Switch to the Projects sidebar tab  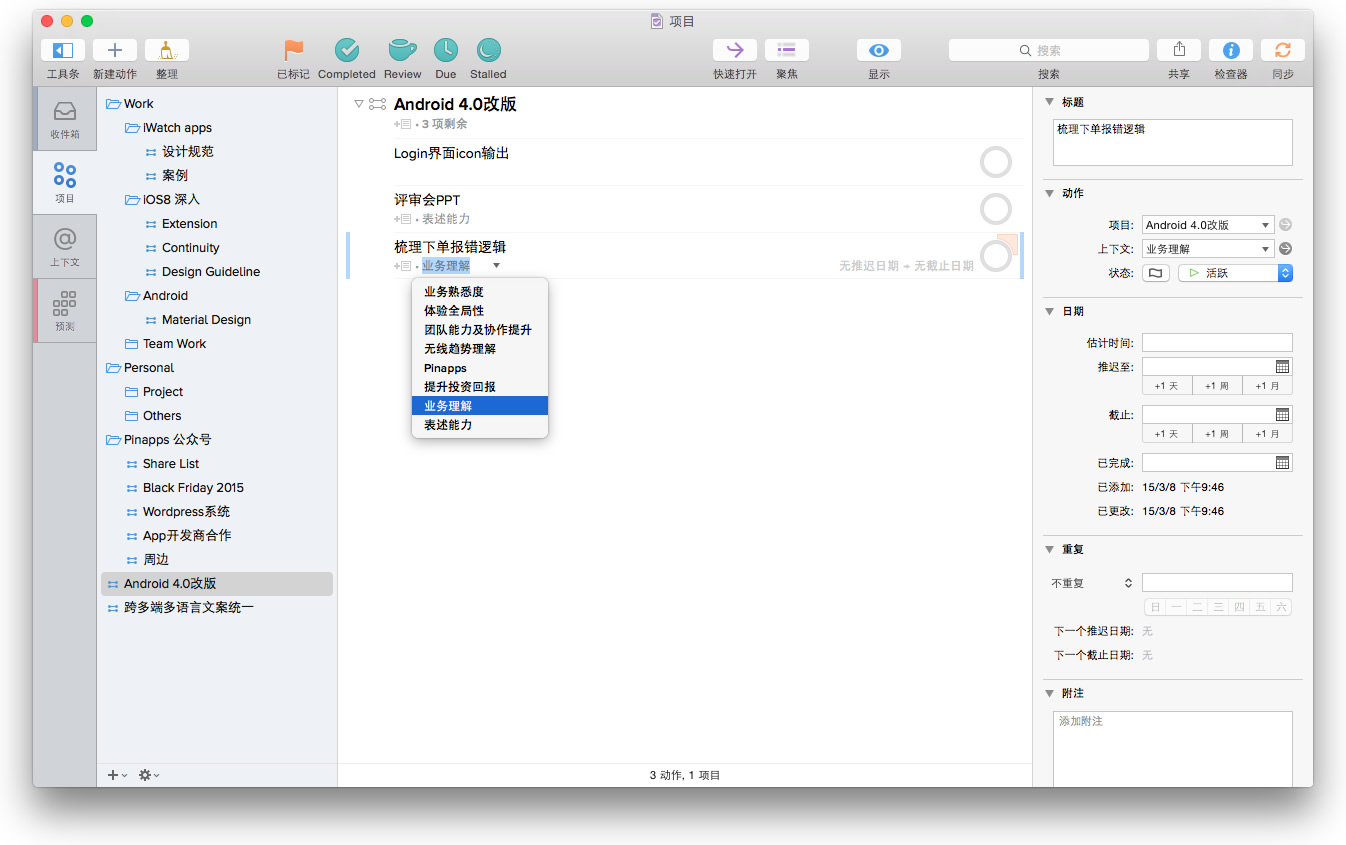coord(65,182)
